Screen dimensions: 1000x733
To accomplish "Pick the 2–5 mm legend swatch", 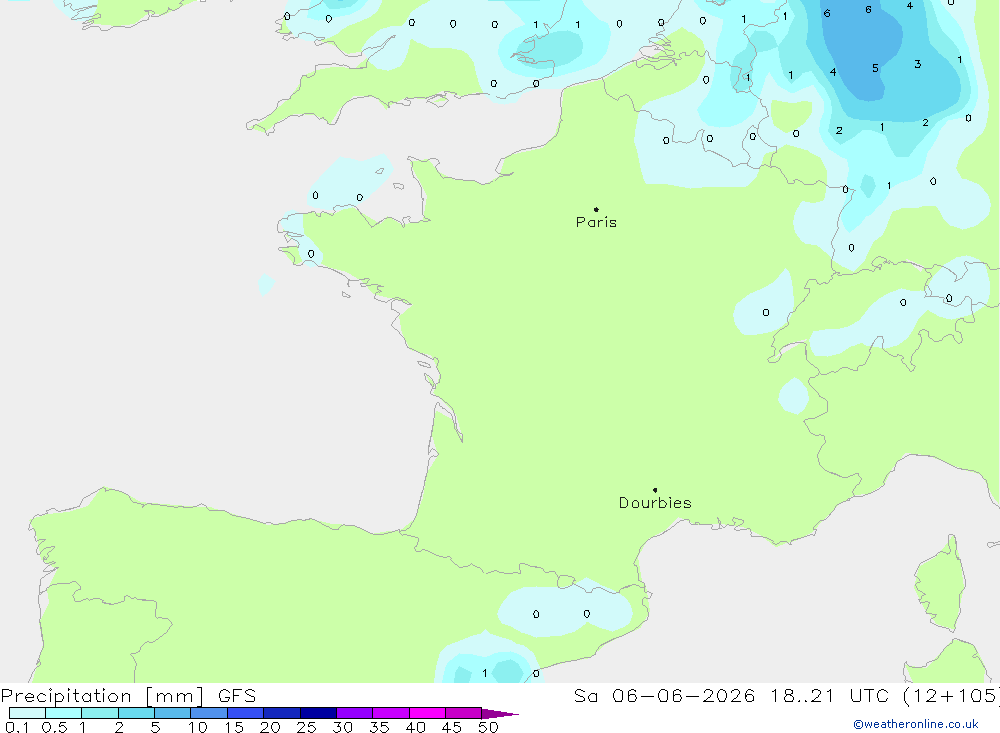I will point(136,713).
